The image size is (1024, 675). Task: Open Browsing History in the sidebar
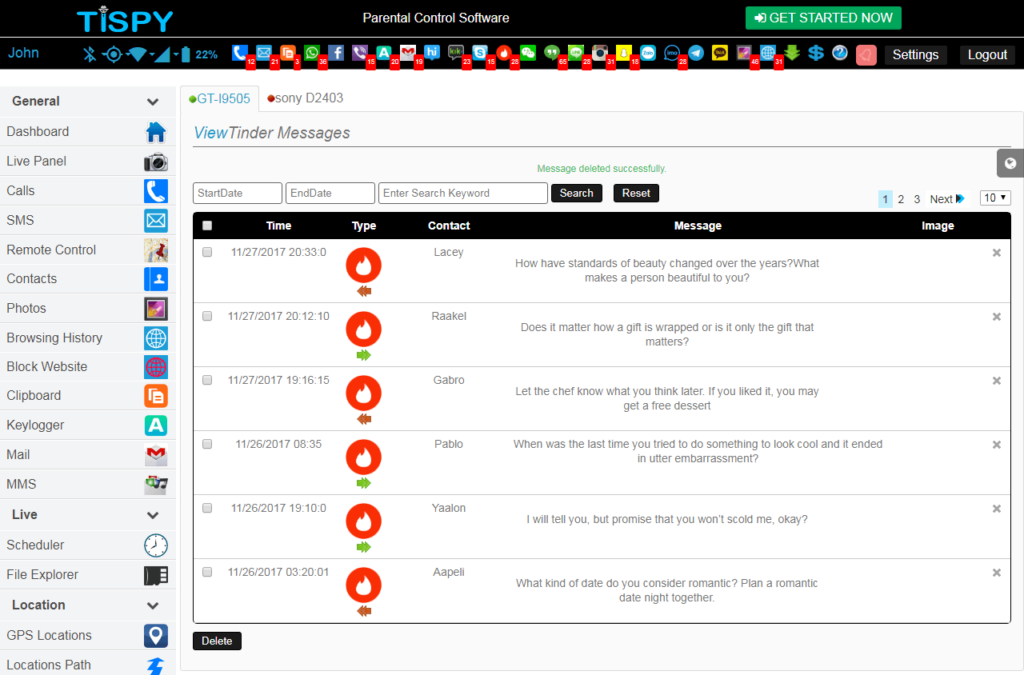[88, 338]
